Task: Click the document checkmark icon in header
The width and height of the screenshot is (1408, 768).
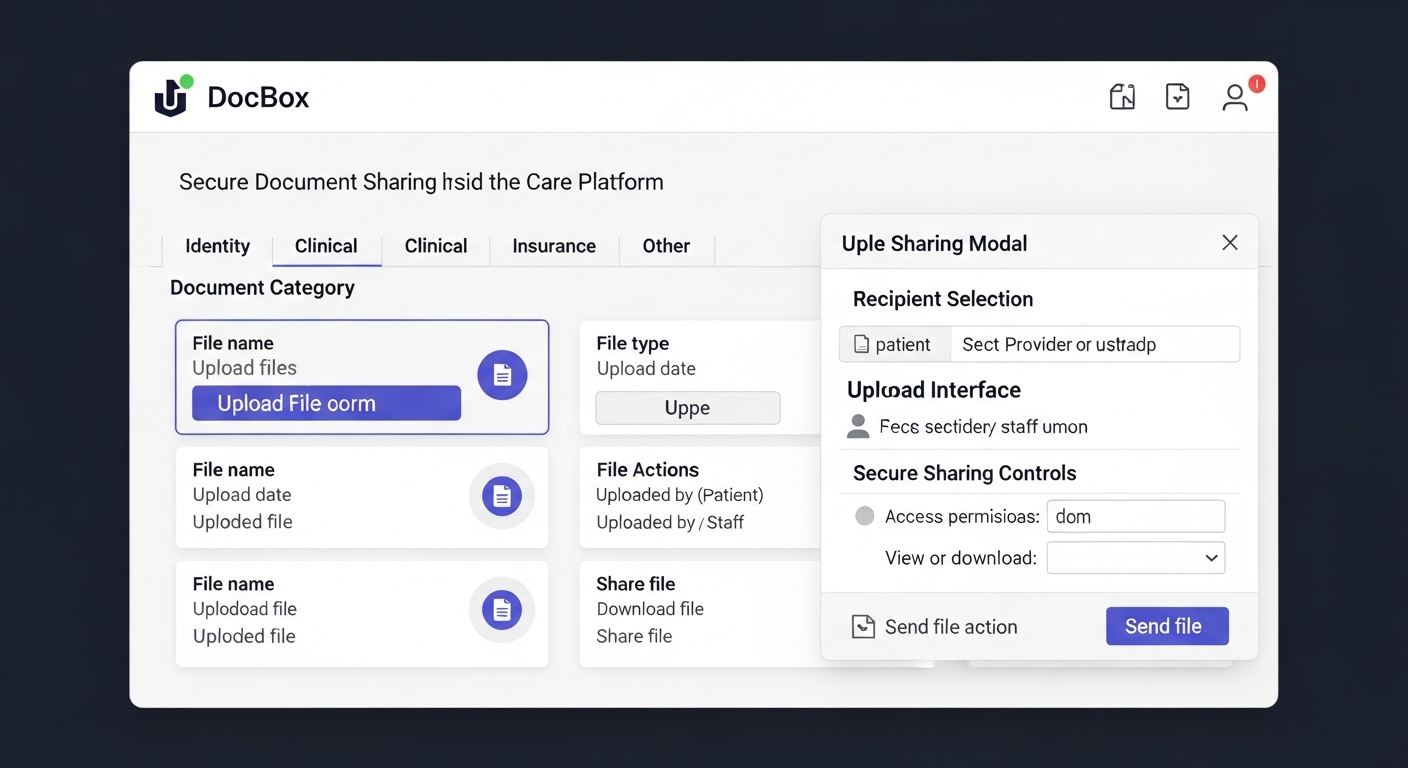Action: pos(1178,97)
